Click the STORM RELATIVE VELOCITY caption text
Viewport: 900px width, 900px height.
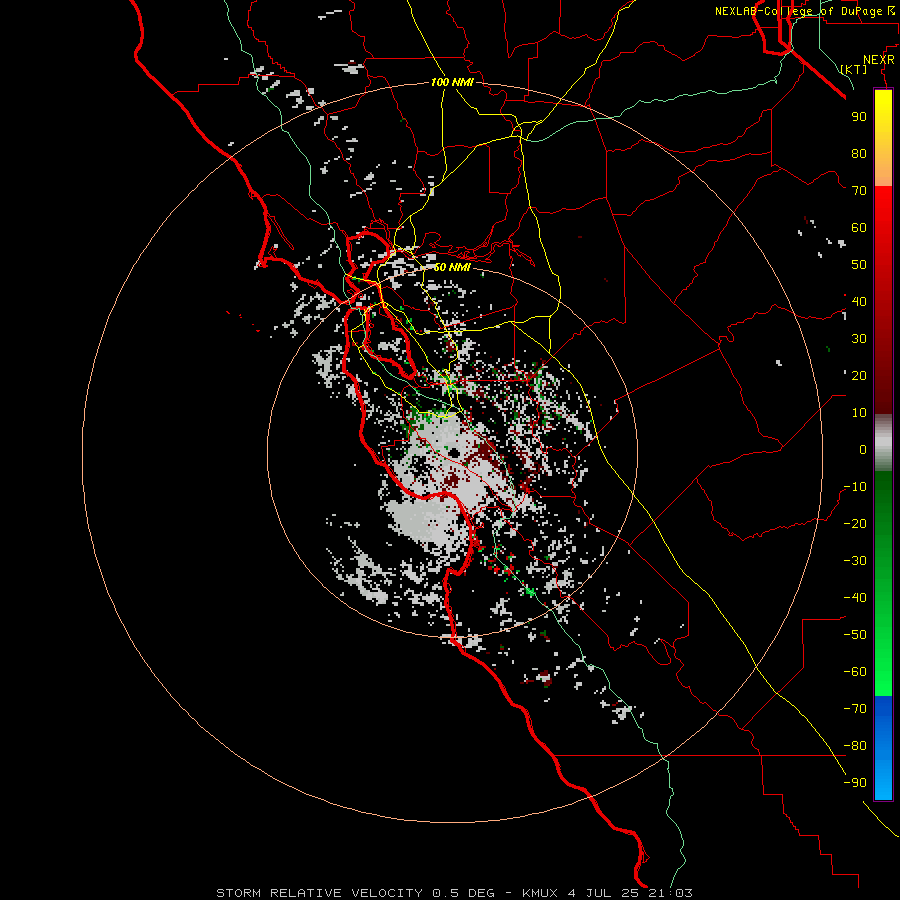point(319,893)
